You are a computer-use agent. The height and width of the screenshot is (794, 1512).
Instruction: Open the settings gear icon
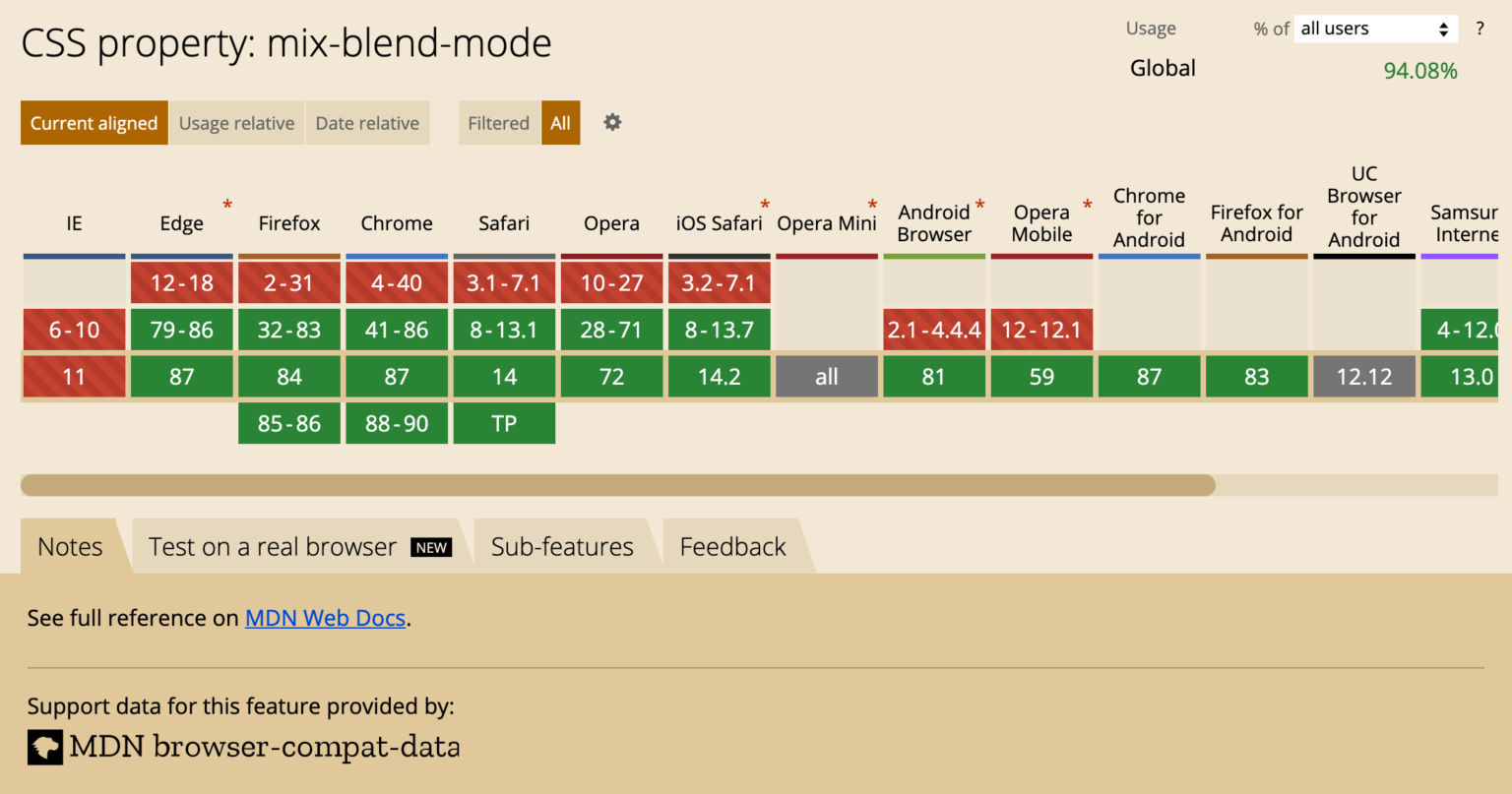point(611,122)
